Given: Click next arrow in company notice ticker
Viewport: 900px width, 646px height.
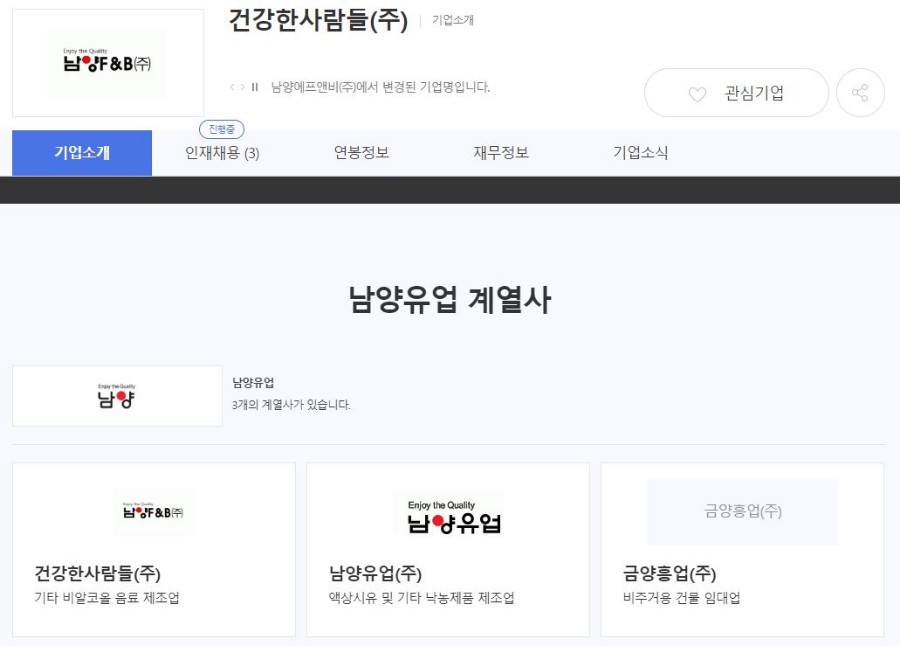Looking at the screenshot, I should [x=243, y=87].
